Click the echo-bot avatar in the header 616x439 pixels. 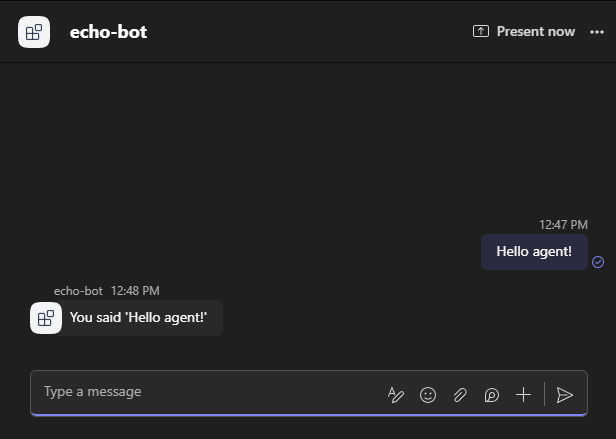tap(34, 32)
